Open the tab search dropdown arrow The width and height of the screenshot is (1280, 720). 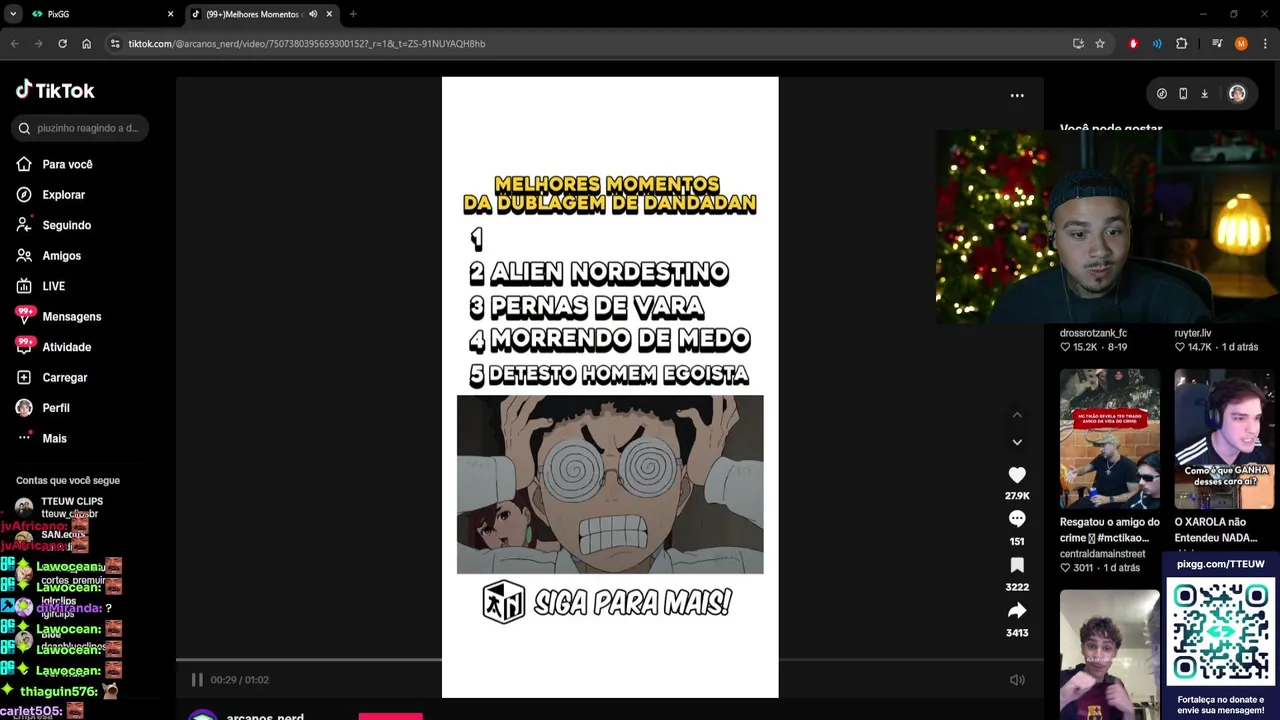pyautogui.click(x=13, y=14)
